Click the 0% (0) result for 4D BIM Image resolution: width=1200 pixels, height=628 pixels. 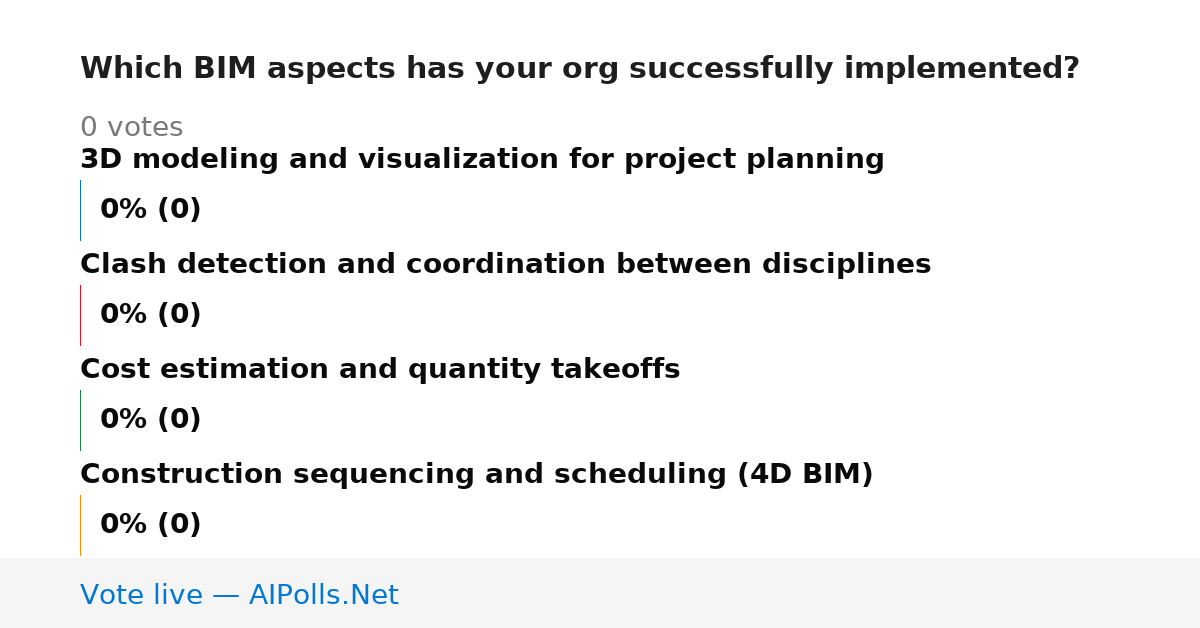150,525
